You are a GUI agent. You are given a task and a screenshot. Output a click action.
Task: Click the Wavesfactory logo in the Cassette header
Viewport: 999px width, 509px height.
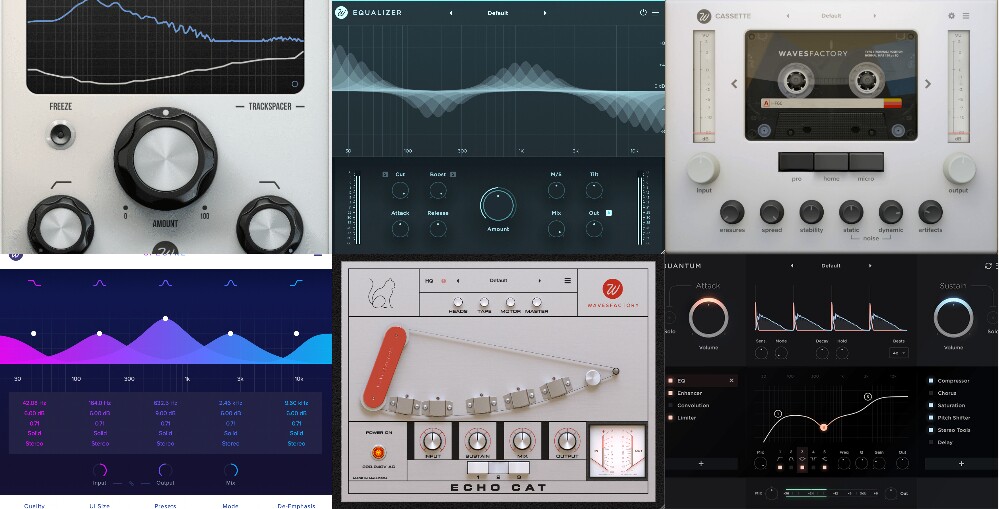point(704,16)
